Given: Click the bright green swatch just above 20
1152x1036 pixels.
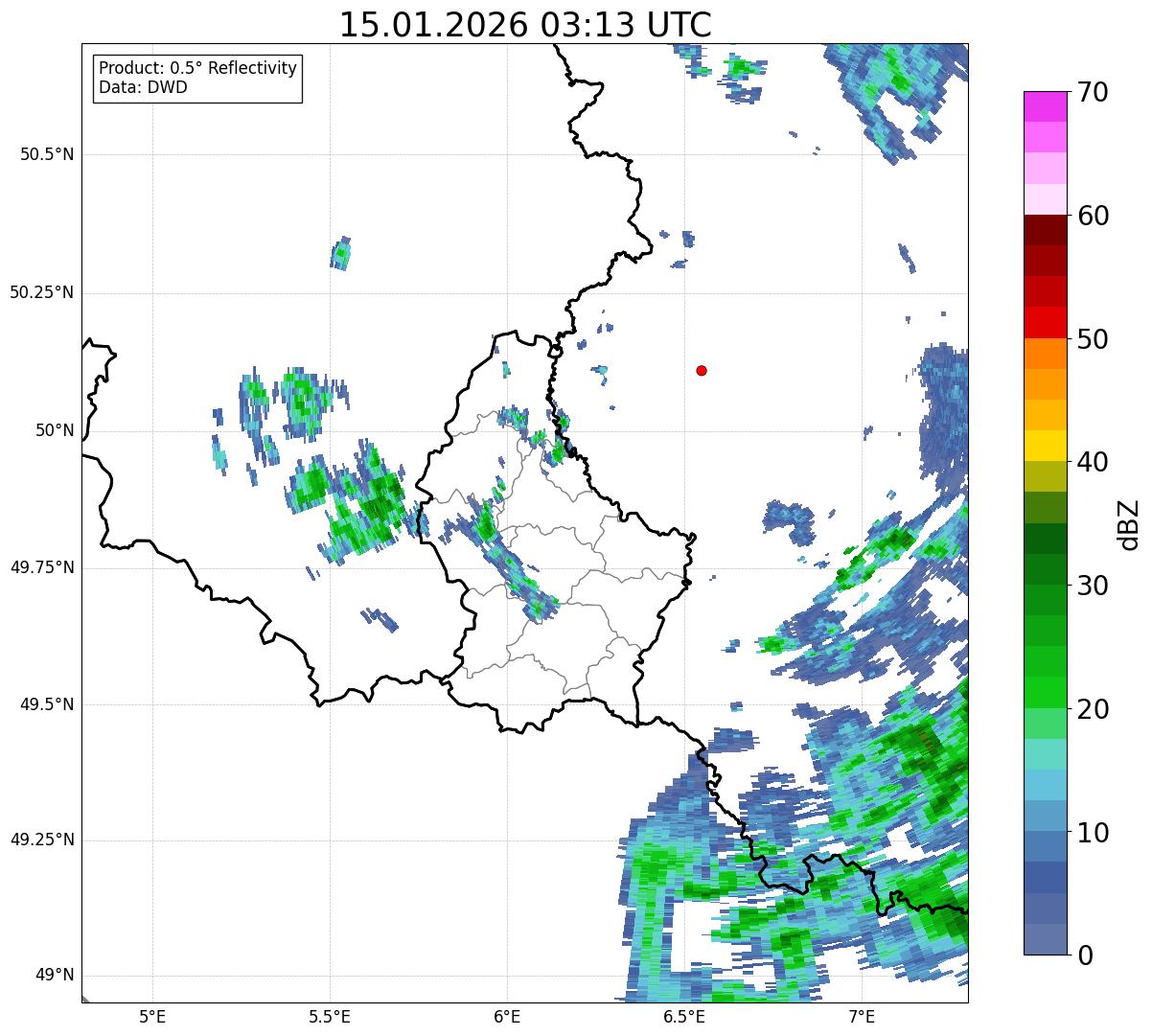Looking at the screenshot, I should point(1046,692).
